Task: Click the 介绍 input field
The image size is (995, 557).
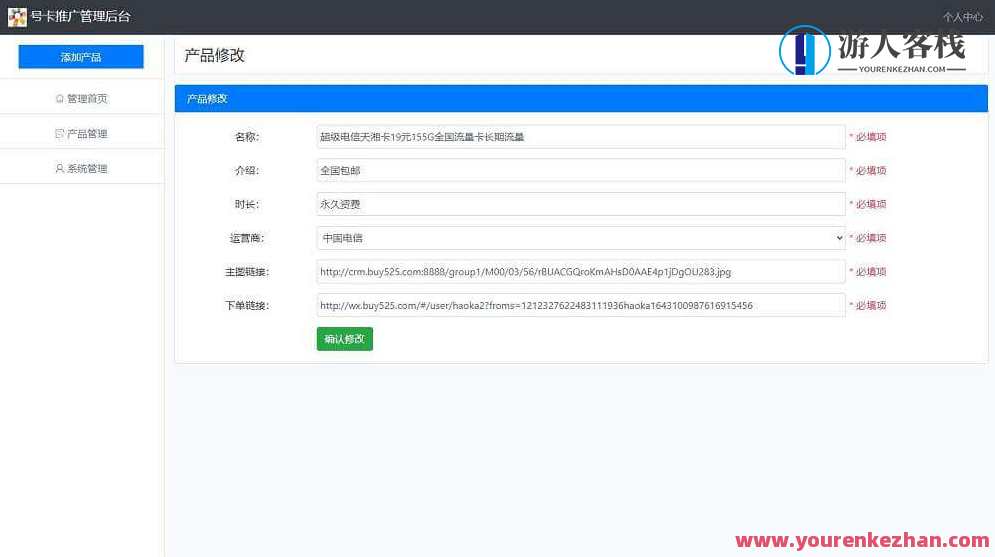Action: [581, 170]
